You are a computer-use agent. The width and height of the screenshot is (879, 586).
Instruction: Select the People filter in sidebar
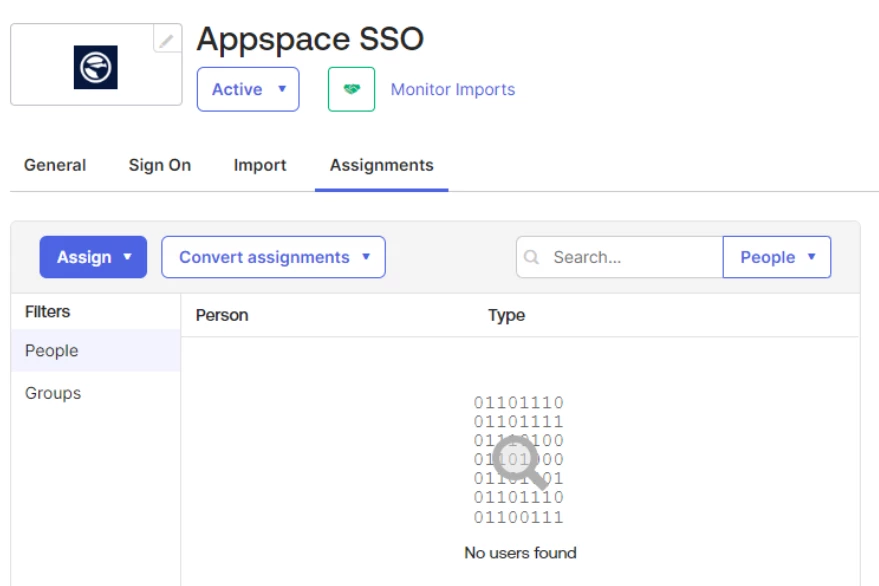[96, 350]
